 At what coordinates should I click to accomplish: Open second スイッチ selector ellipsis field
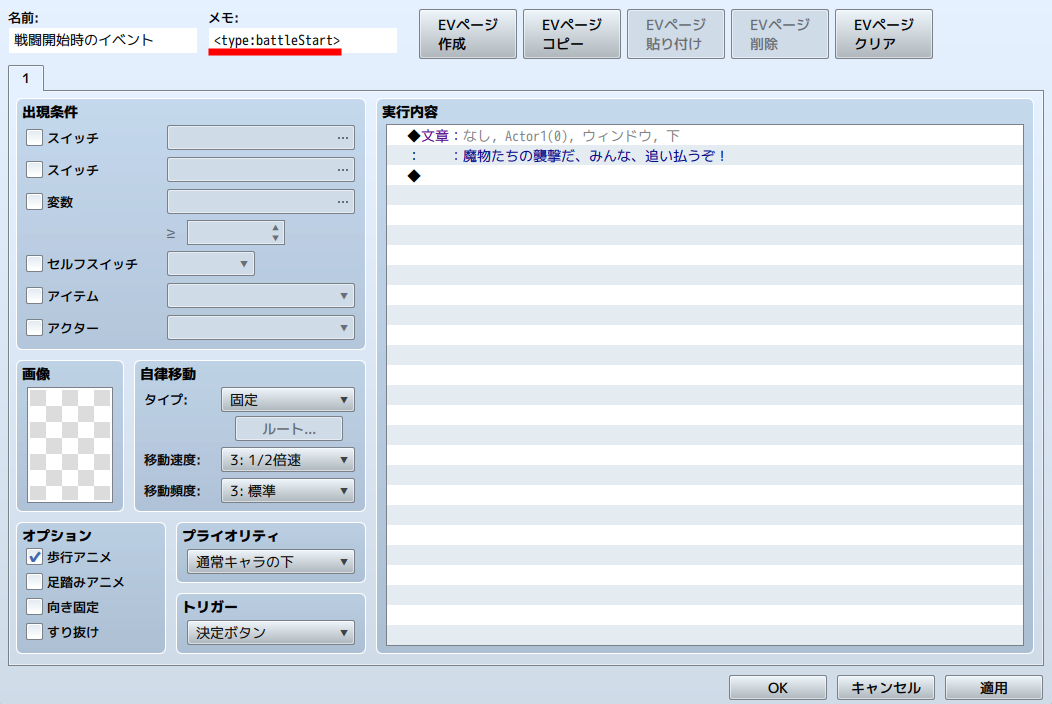(261, 170)
